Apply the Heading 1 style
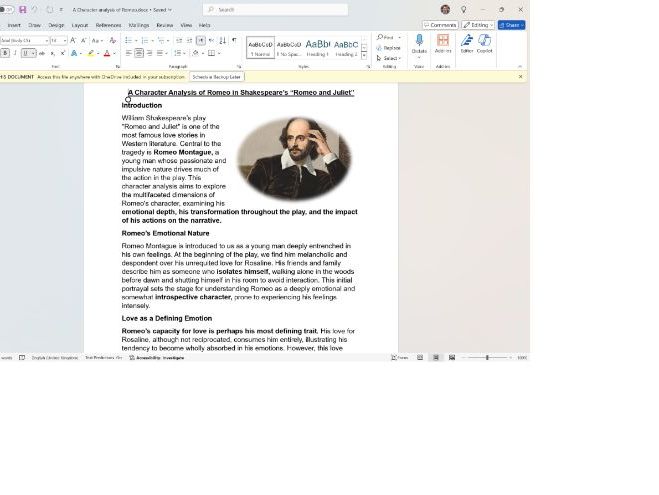This screenshot has width=659, height=495. tap(318, 47)
